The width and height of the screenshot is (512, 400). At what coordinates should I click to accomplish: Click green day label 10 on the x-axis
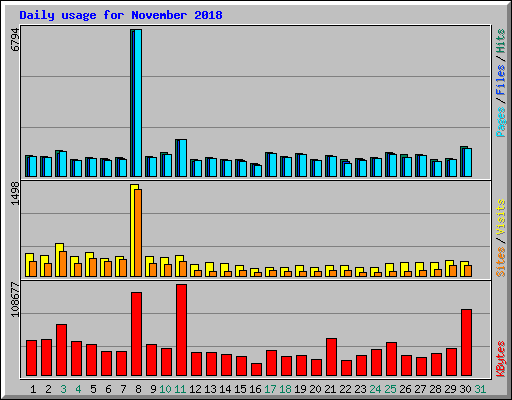[165, 389]
